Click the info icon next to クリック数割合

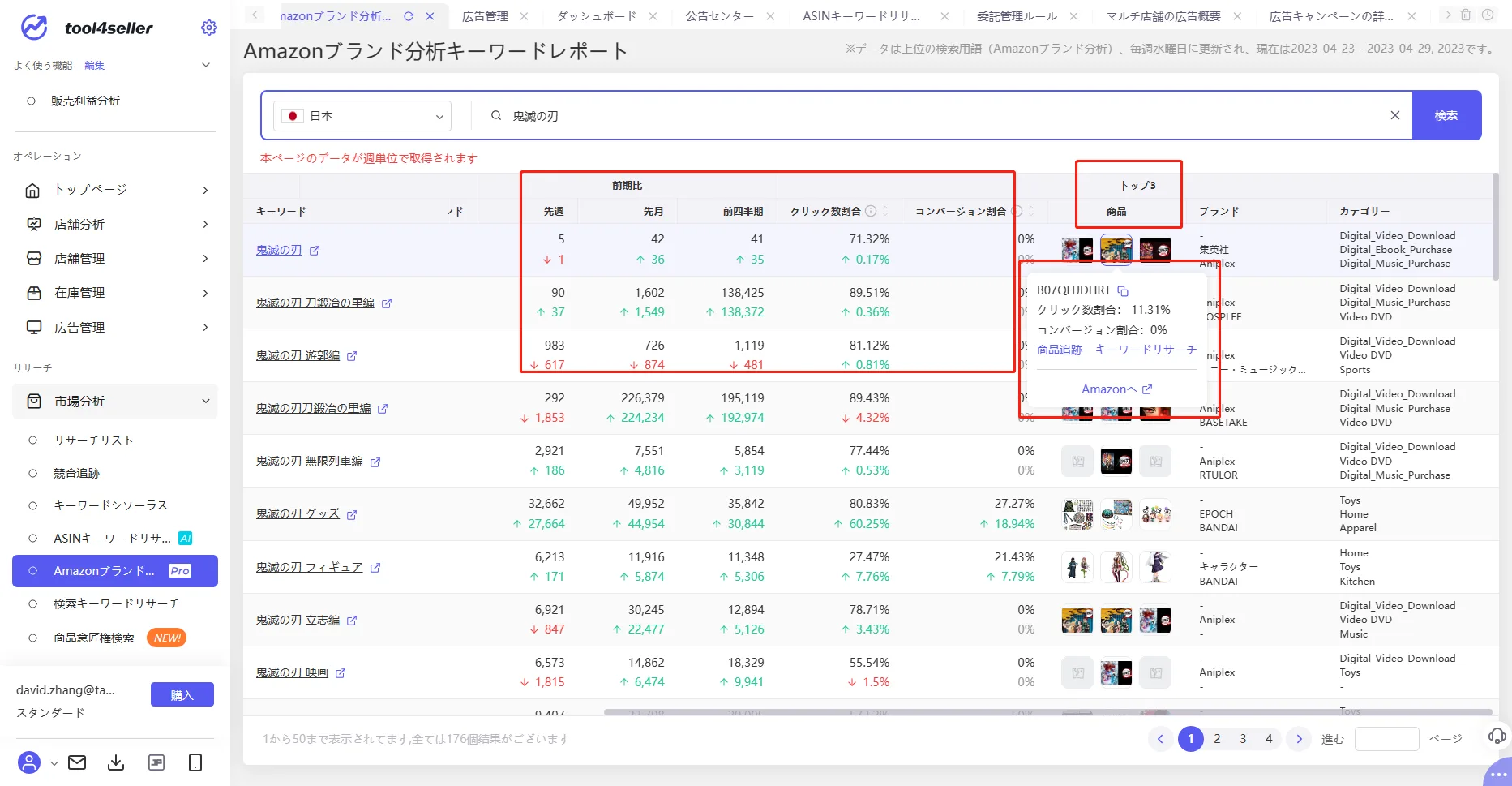[x=871, y=211]
